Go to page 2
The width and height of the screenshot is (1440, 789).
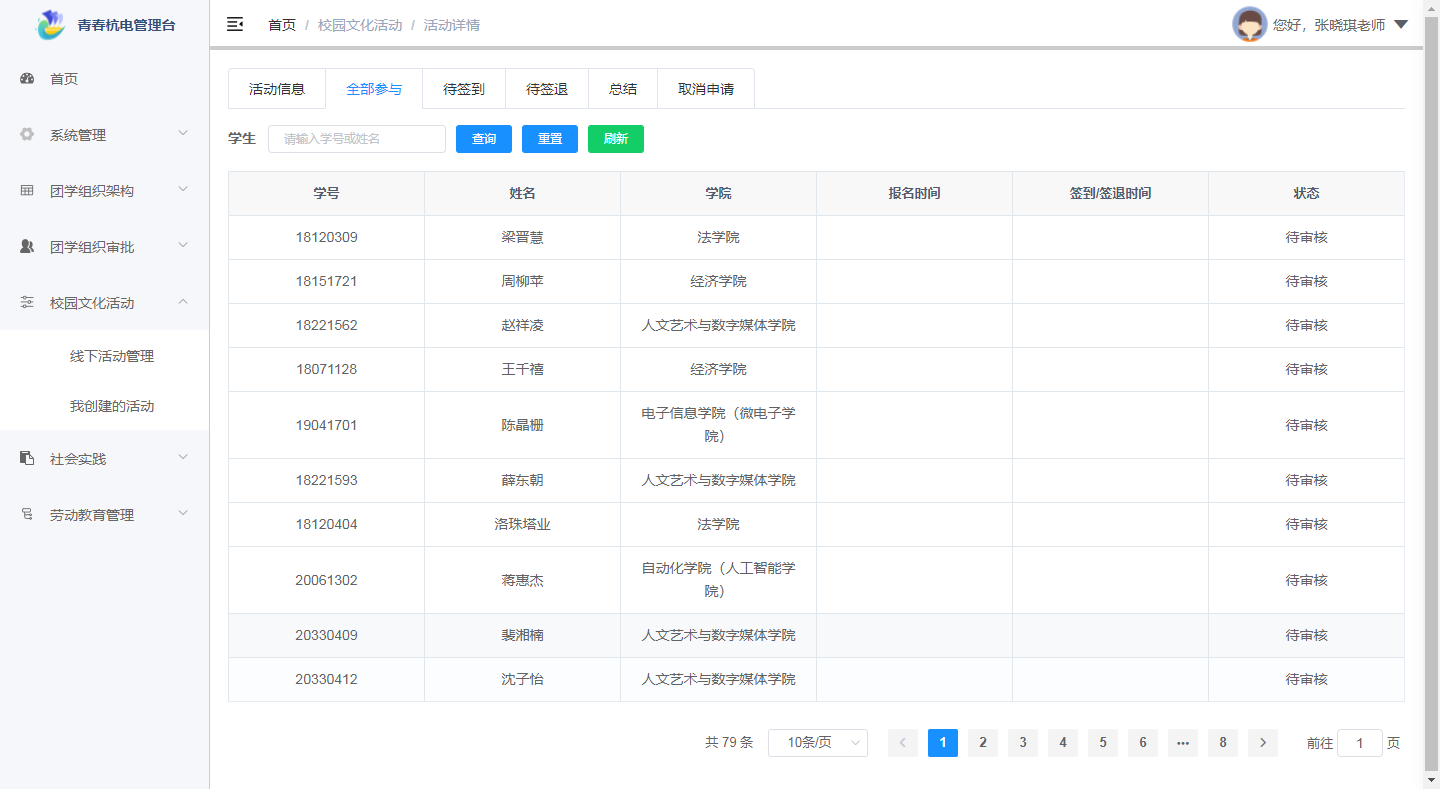coord(983,742)
